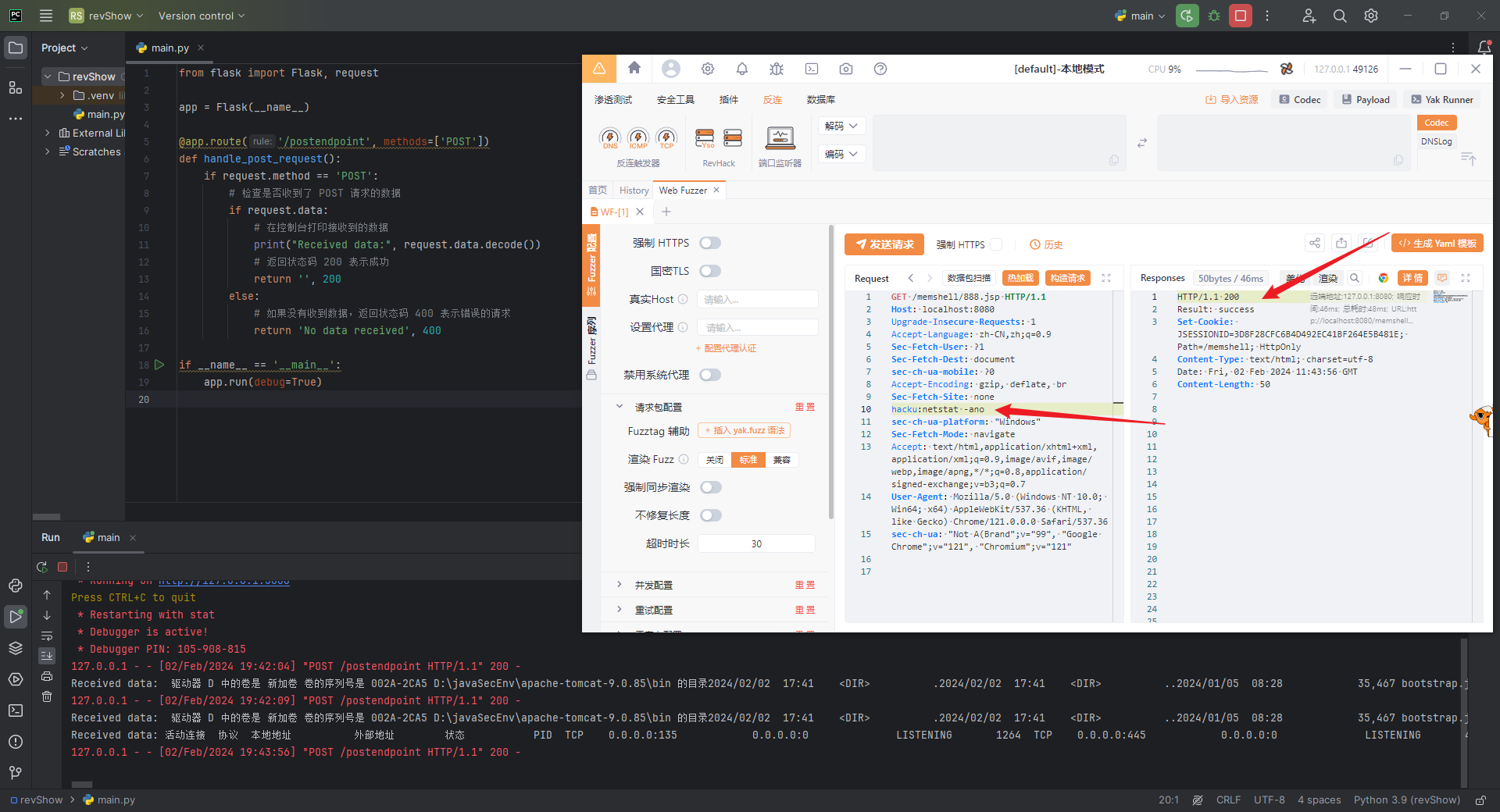Open Yakit home icon
This screenshot has width=1500, height=812.
tap(634, 69)
